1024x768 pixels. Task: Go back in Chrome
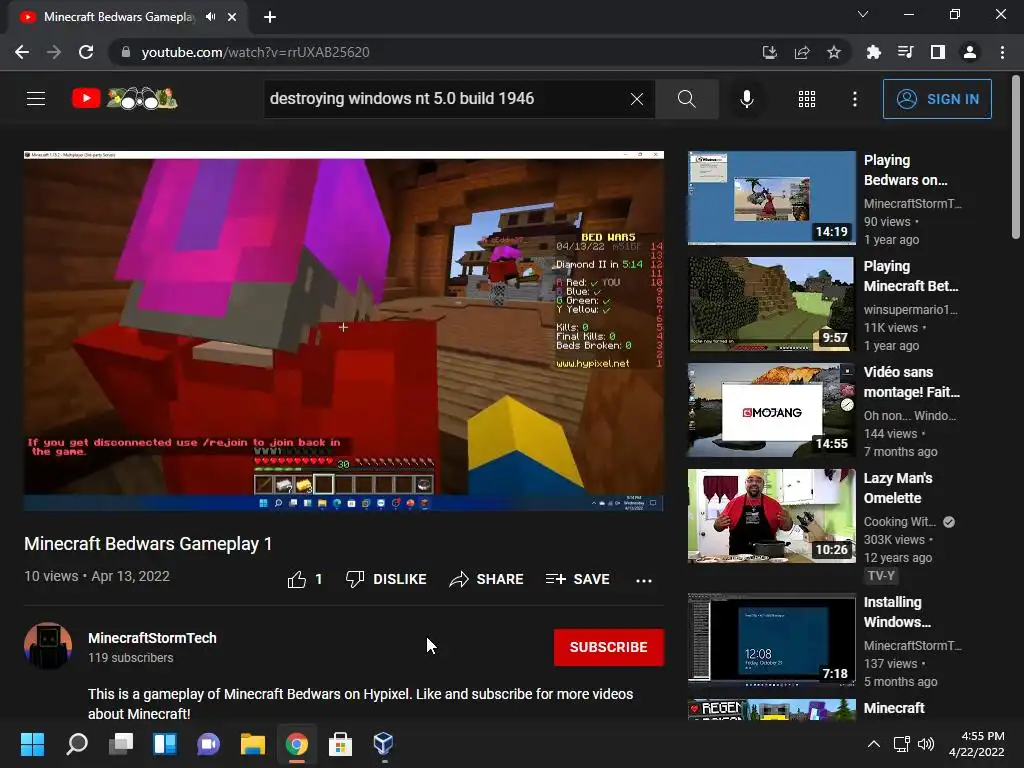point(22,52)
